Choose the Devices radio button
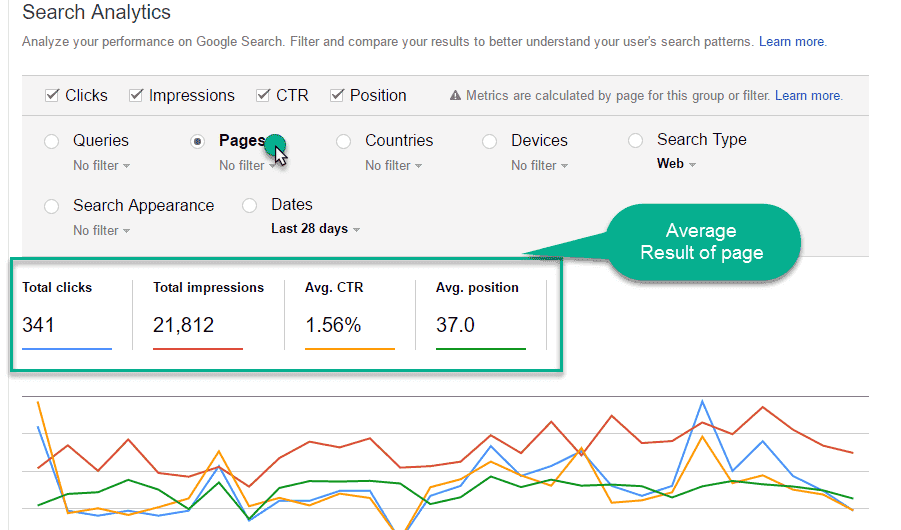 (490, 141)
